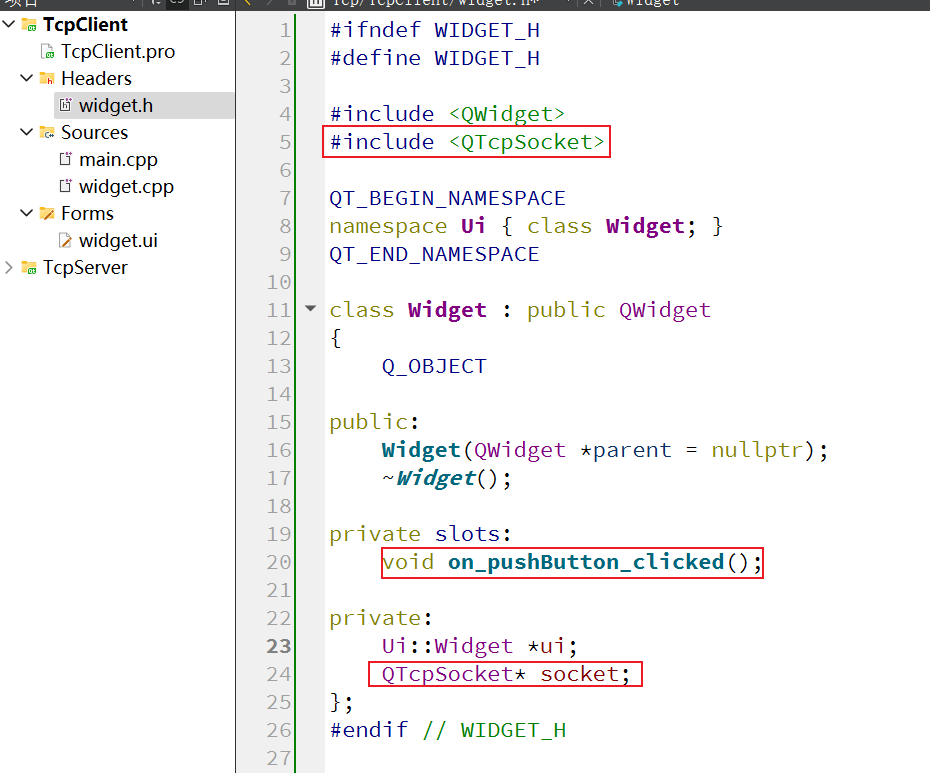This screenshot has height=773, width=930.
Task: Click the widget.ui file icon
Action: click(x=65, y=240)
